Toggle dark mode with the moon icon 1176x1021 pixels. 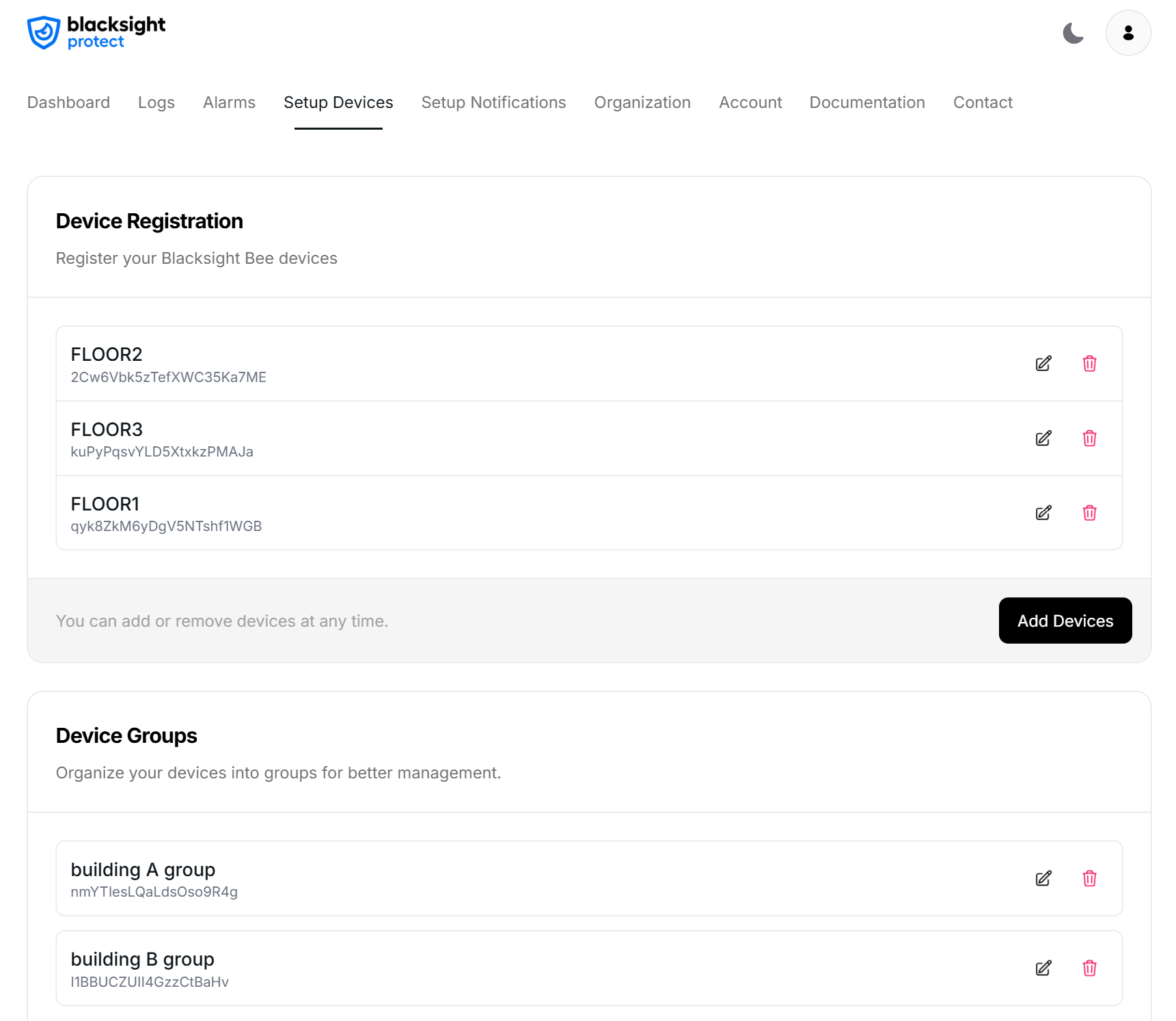(1074, 33)
